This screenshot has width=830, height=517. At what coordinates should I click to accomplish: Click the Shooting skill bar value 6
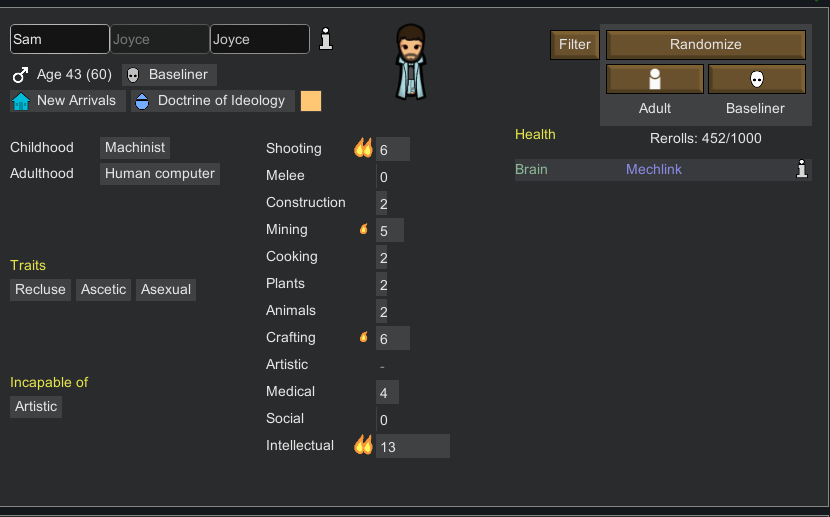pos(393,150)
